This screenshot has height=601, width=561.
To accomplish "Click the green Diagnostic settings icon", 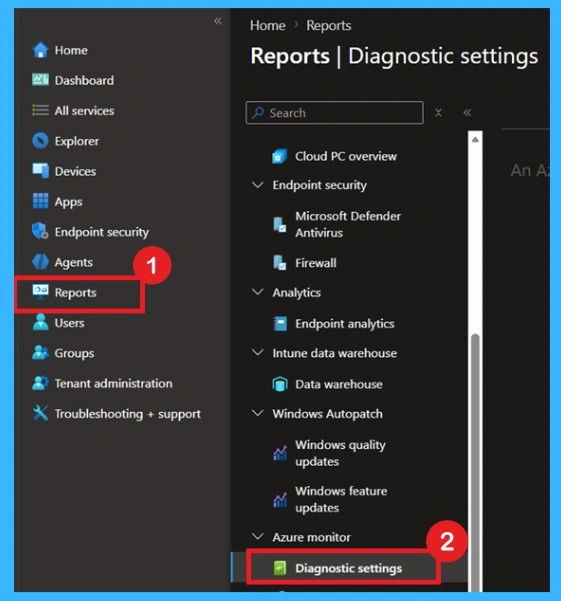I will pos(280,568).
